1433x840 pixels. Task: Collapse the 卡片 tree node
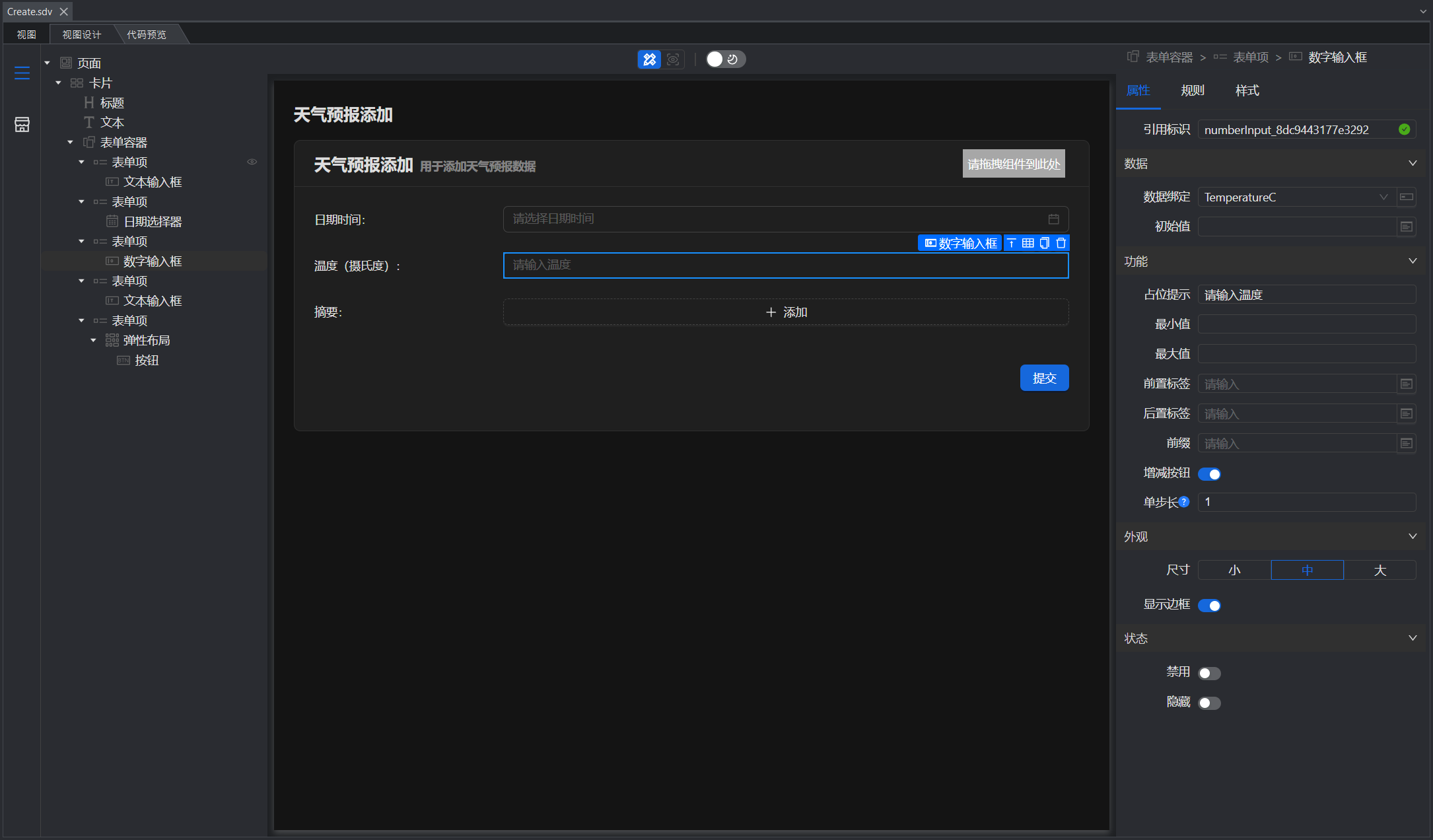58,83
